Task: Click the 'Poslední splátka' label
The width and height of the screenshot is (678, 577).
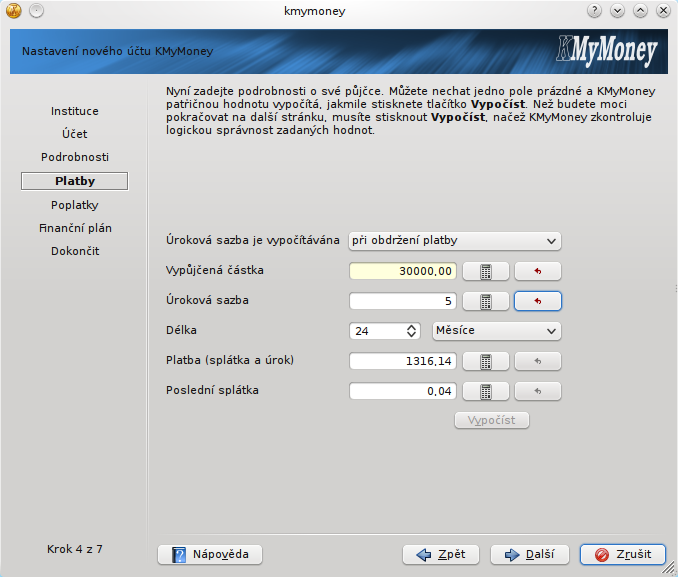Action: [212, 391]
